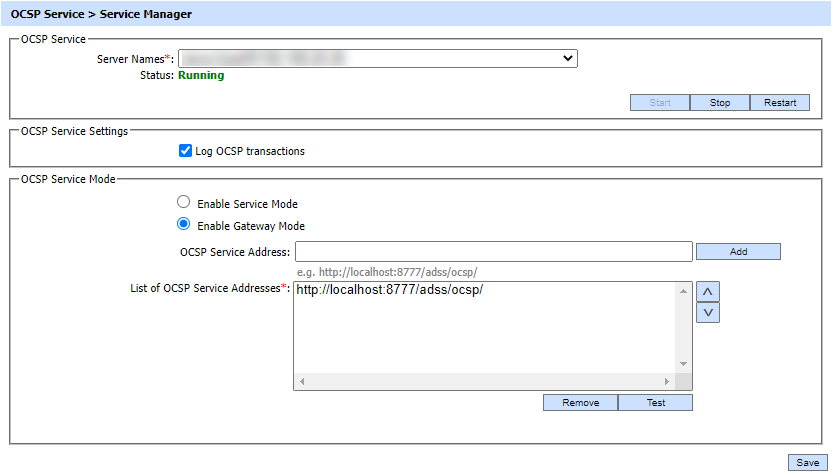The width and height of the screenshot is (832, 473).
Task: Select Enable Gateway Mode option
Action: pyautogui.click(x=184, y=225)
